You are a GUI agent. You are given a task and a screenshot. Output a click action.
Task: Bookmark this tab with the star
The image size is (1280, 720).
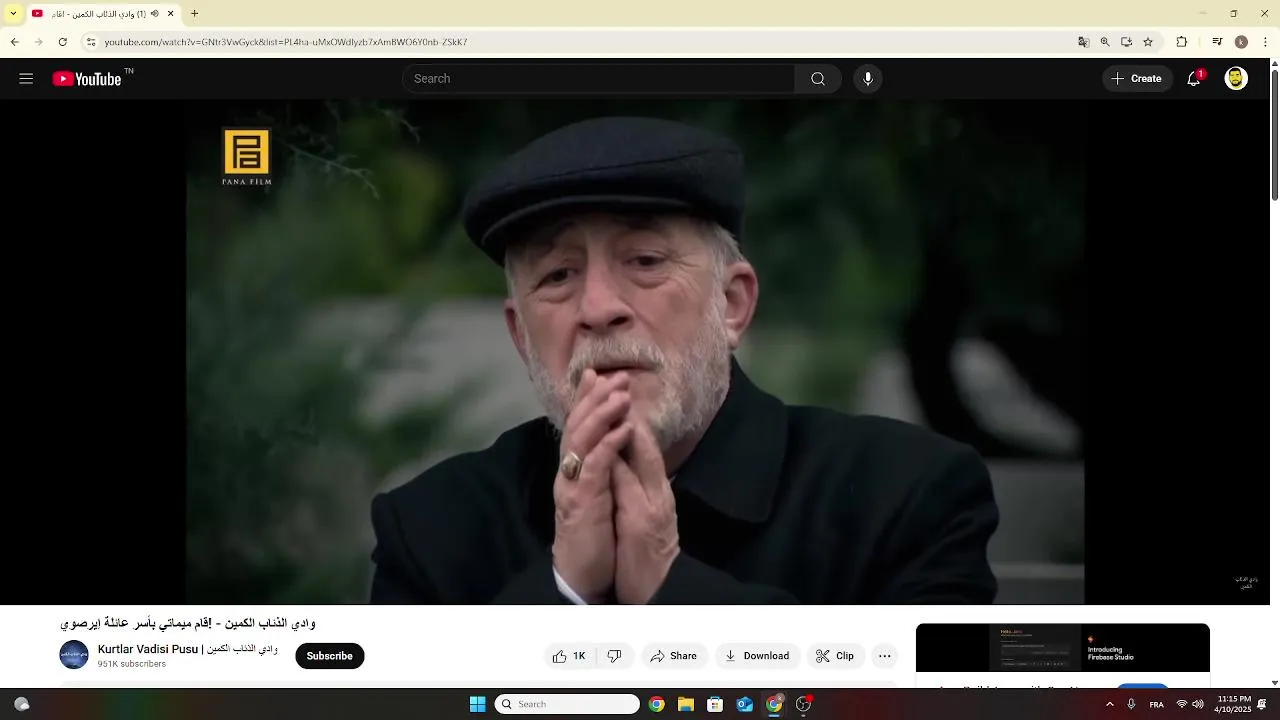click(1148, 42)
